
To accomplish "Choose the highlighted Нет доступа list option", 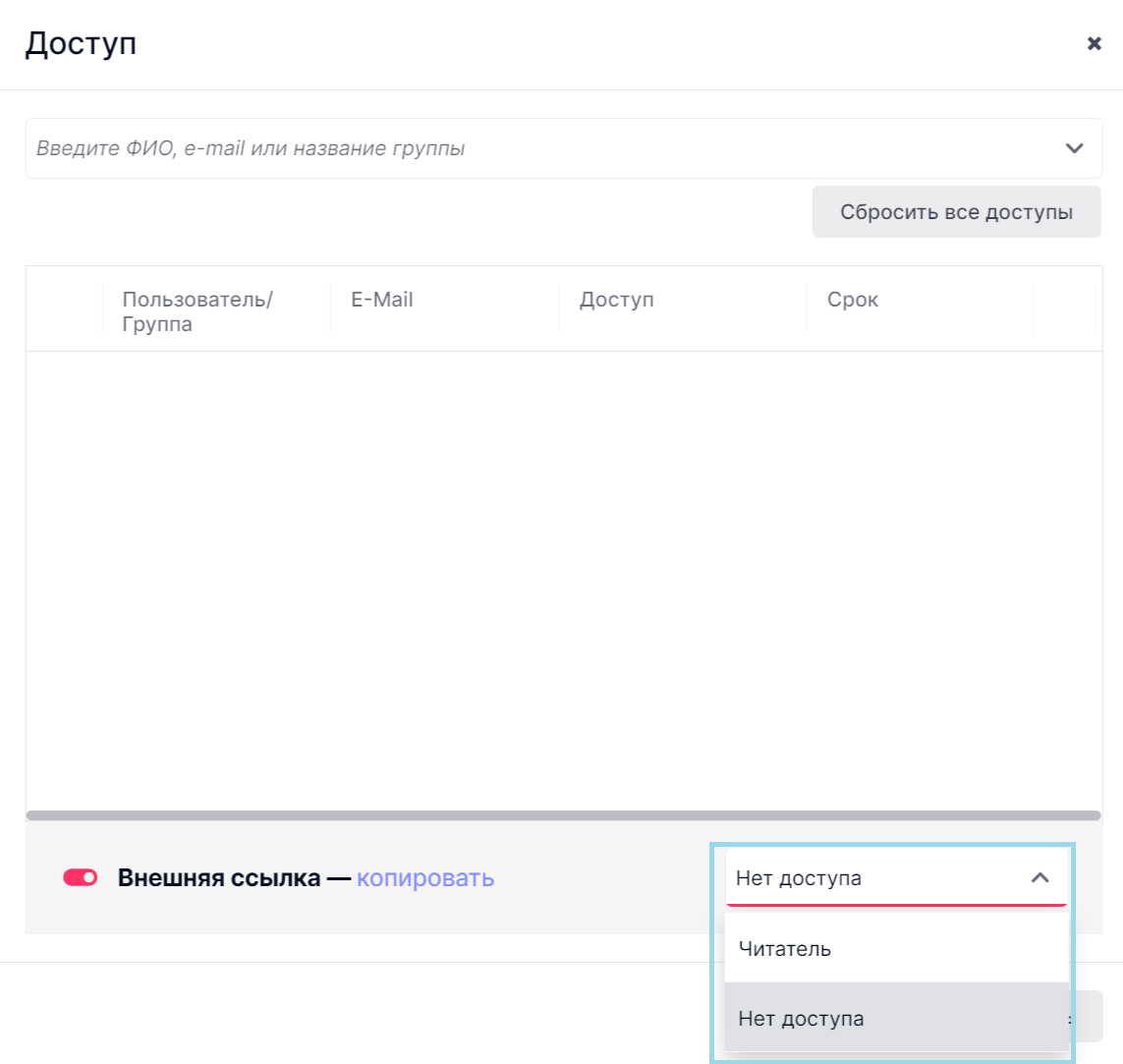I will click(801, 1019).
